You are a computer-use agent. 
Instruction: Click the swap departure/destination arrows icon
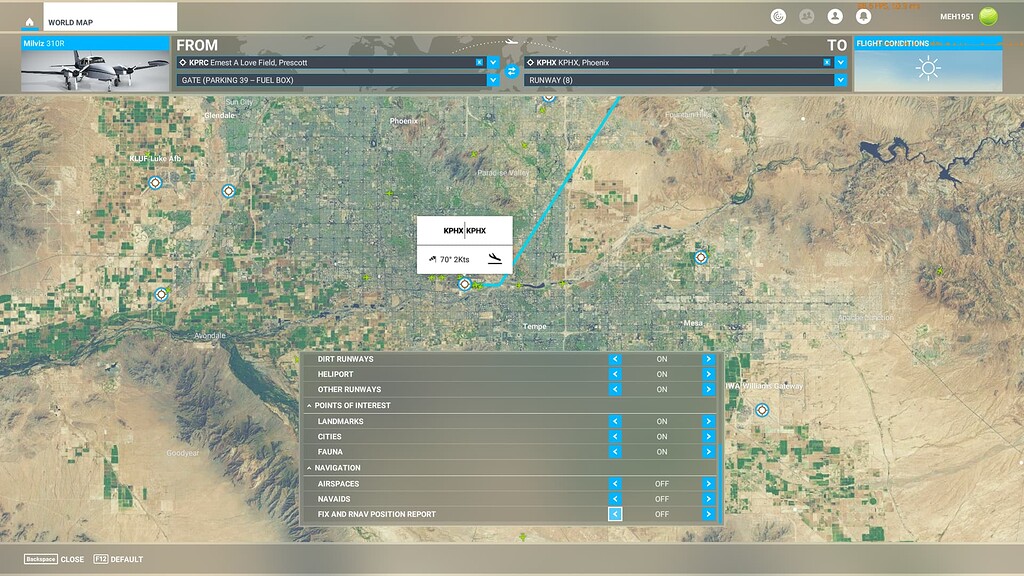pyautogui.click(x=513, y=71)
